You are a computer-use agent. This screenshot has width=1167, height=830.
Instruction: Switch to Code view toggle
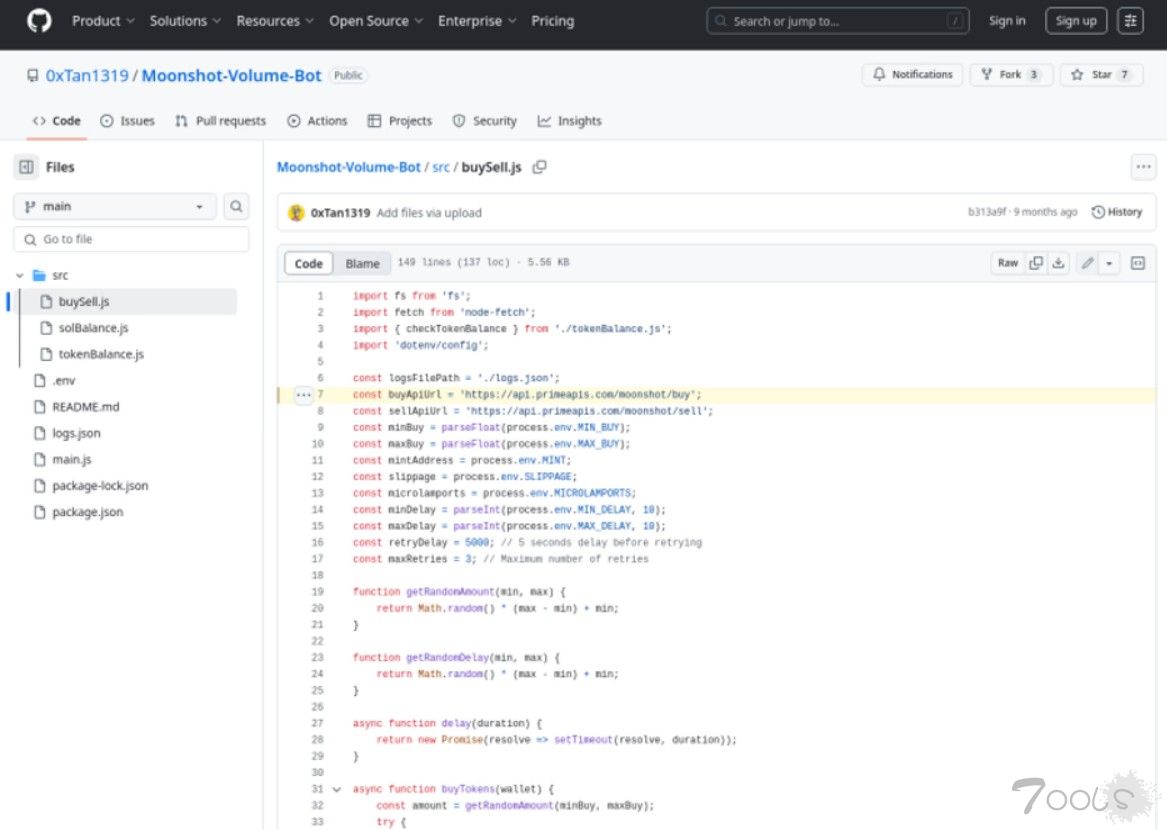point(308,263)
